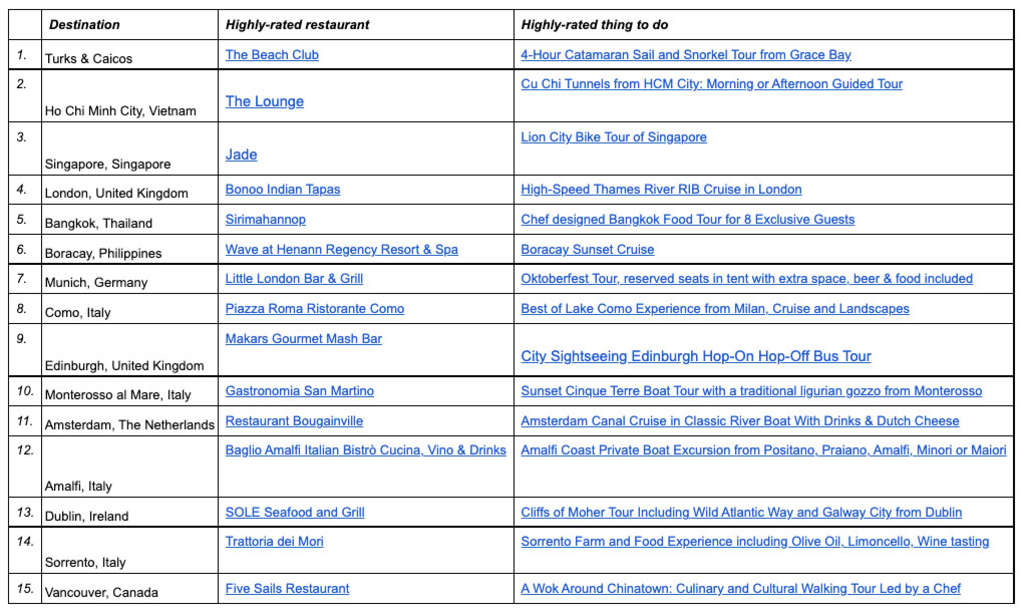1024x616 pixels.
Task: Open Restaurant Bougainville link
Action: 294,421
